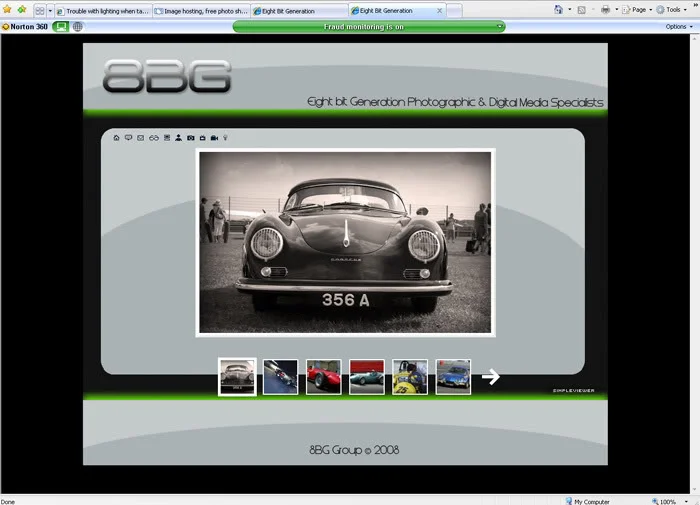Switch to the 'Trouble with lighting' tab
Image resolution: width=700 pixels, height=505 pixels.
tap(103, 11)
